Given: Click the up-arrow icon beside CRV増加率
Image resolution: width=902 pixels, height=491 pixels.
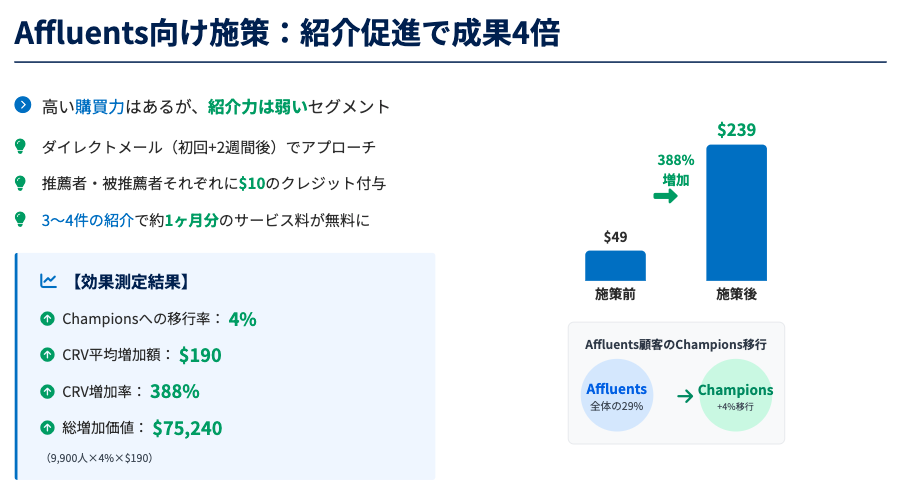Looking at the screenshot, I should click(47, 391).
